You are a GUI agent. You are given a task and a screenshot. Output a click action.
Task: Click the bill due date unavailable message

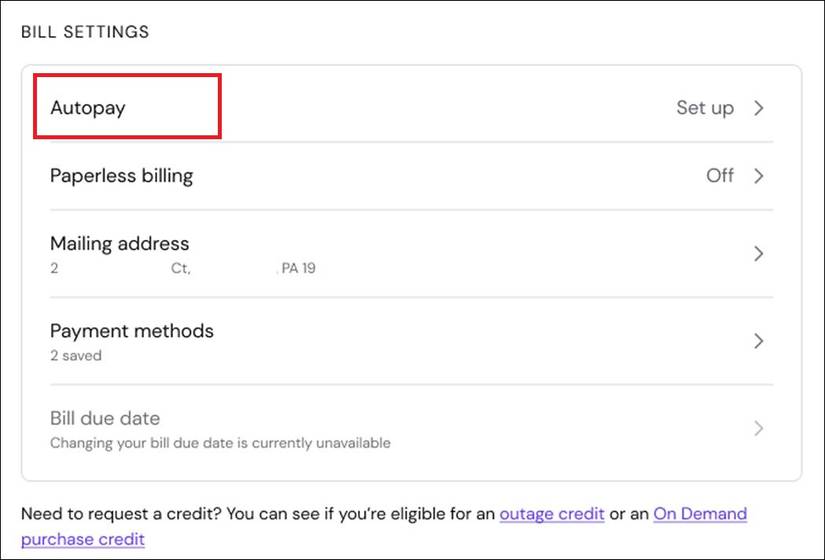220,442
